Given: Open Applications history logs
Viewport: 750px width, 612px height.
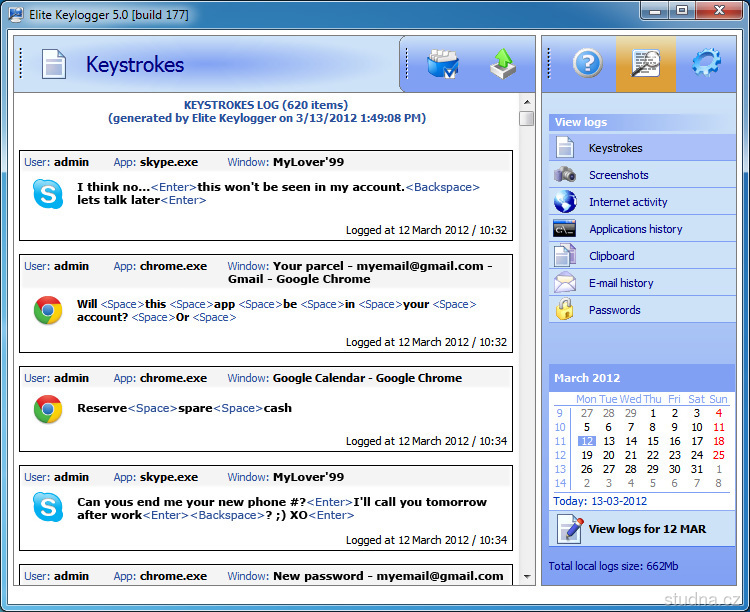Looking at the screenshot, I should click(635, 229).
